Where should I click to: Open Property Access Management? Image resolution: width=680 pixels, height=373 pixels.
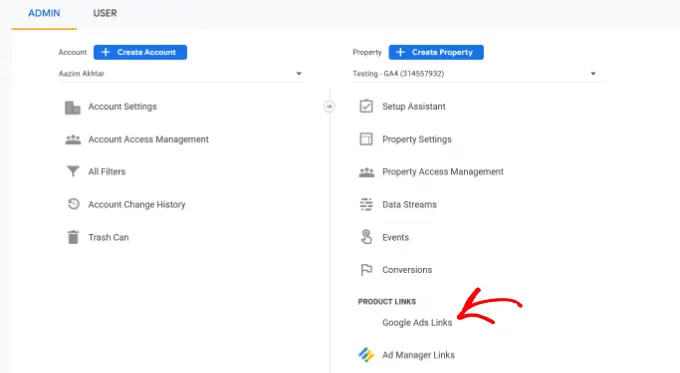(443, 172)
